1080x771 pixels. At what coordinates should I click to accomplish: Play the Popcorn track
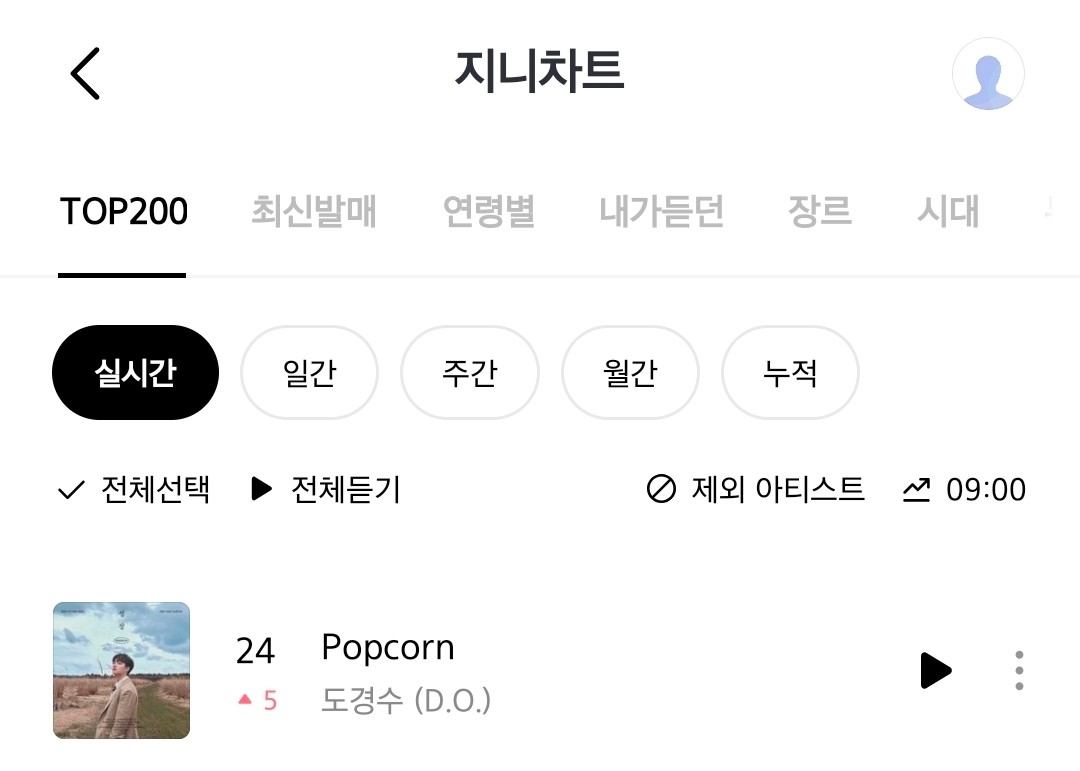coord(935,670)
